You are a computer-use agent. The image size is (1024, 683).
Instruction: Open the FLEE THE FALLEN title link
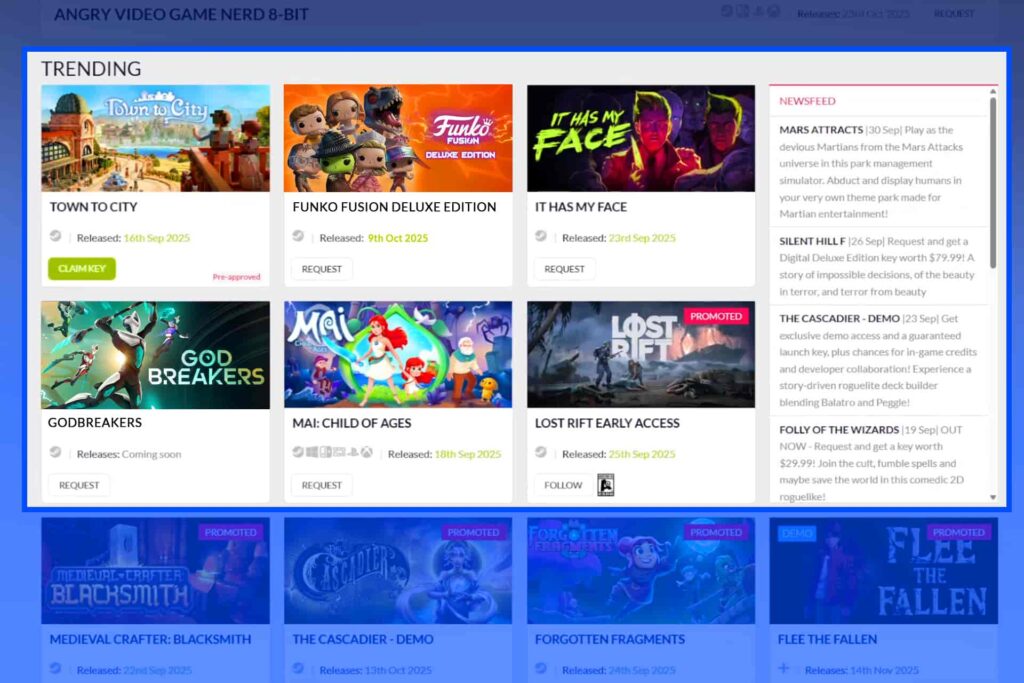tap(827, 639)
